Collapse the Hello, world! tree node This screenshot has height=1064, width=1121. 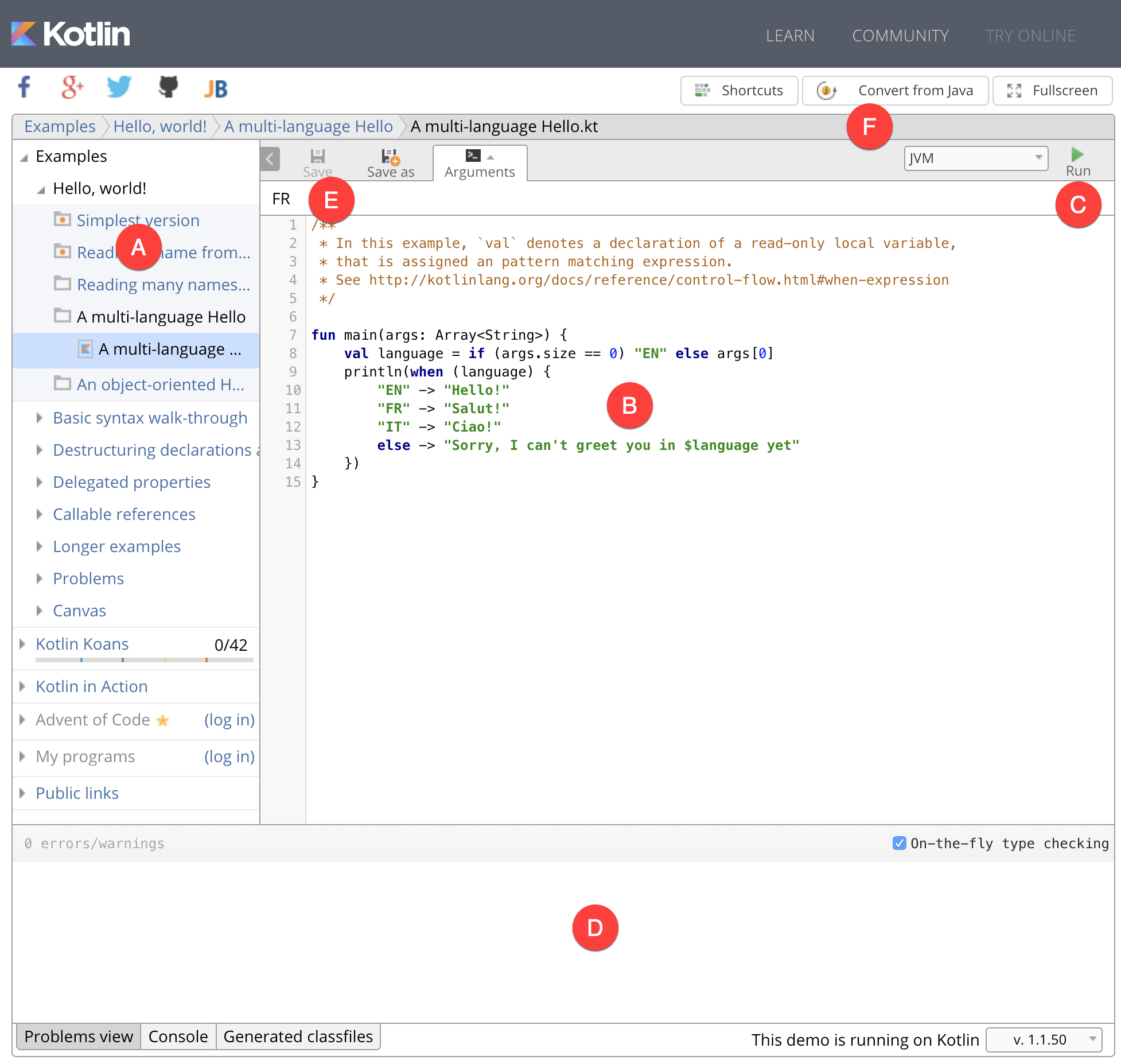point(41,189)
